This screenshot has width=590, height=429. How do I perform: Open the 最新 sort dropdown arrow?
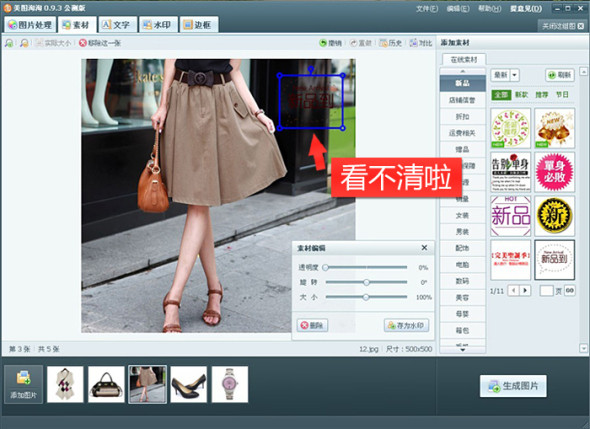[515, 75]
